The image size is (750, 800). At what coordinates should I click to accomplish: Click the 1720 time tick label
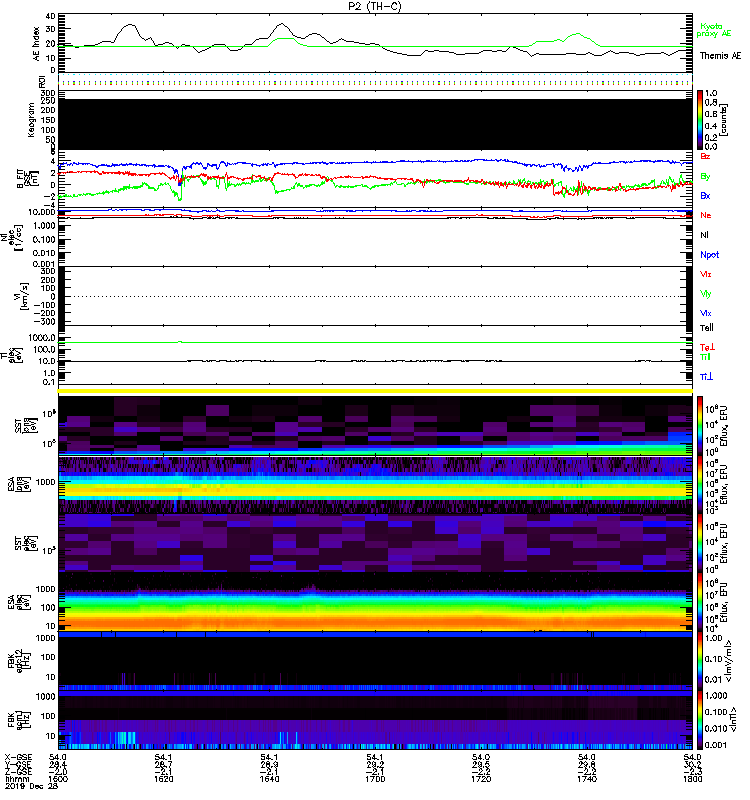[481, 779]
